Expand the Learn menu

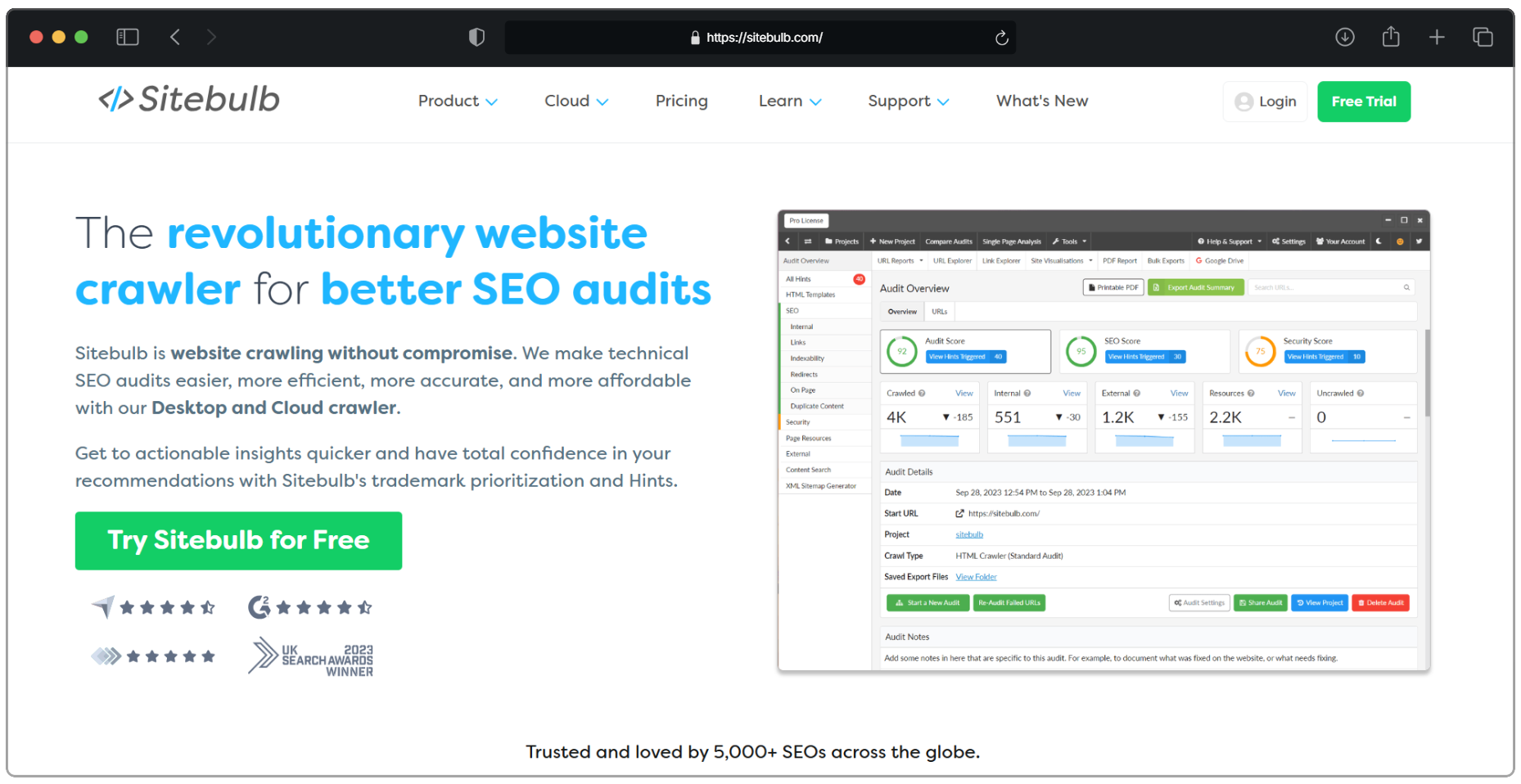[x=790, y=101]
